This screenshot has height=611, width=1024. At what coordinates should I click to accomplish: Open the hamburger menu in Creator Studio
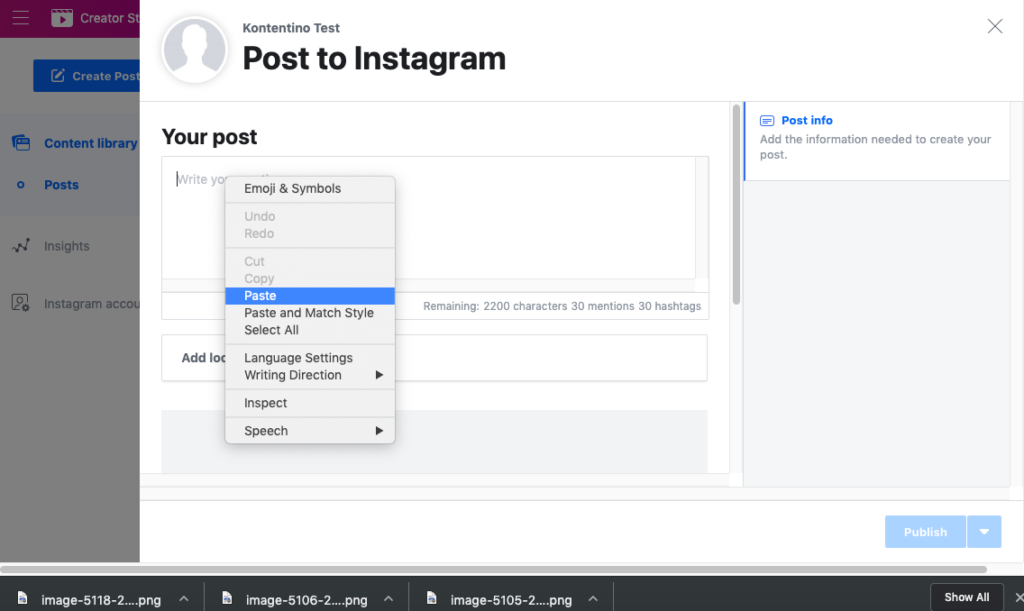click(x=21, y=18)
